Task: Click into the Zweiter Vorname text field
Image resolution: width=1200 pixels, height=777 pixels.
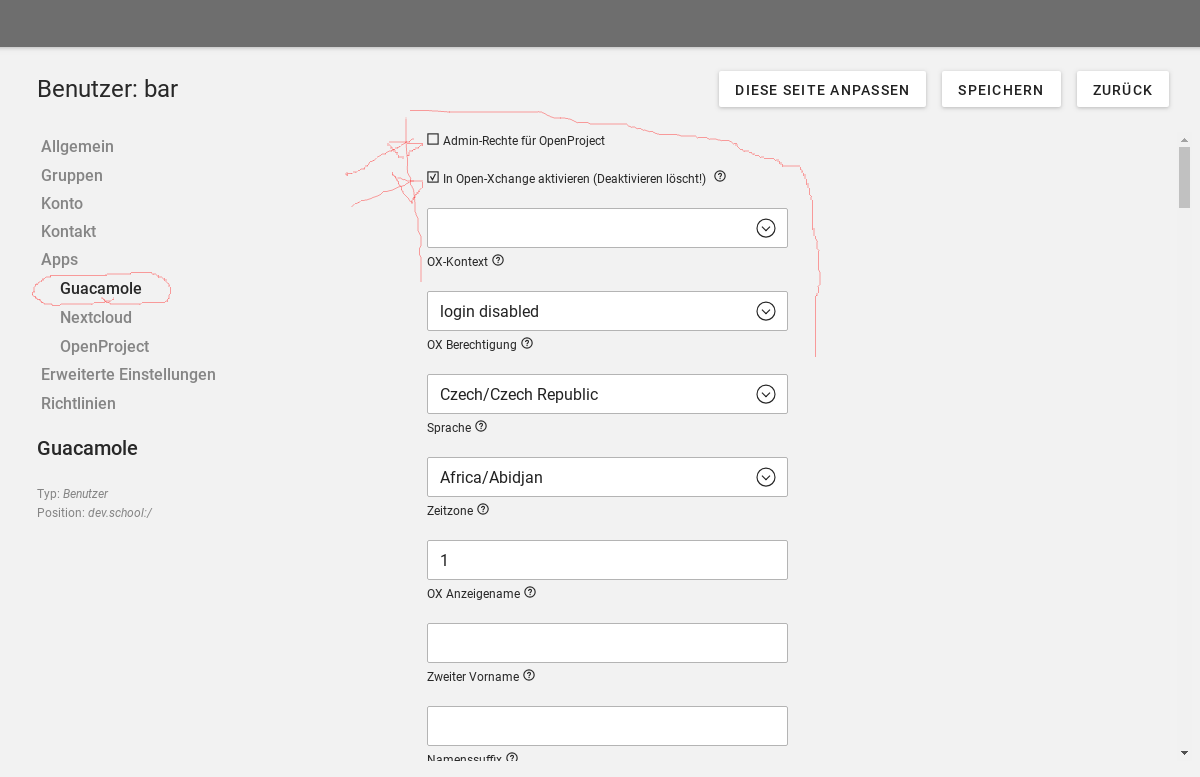Action: (x=607, y=643)
